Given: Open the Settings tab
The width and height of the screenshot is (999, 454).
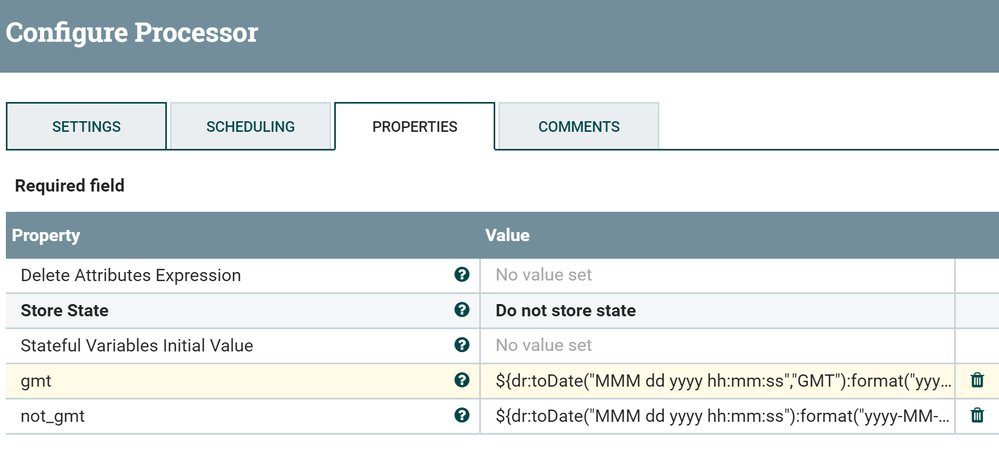Looking at the screenshot, I should [87, 127].
